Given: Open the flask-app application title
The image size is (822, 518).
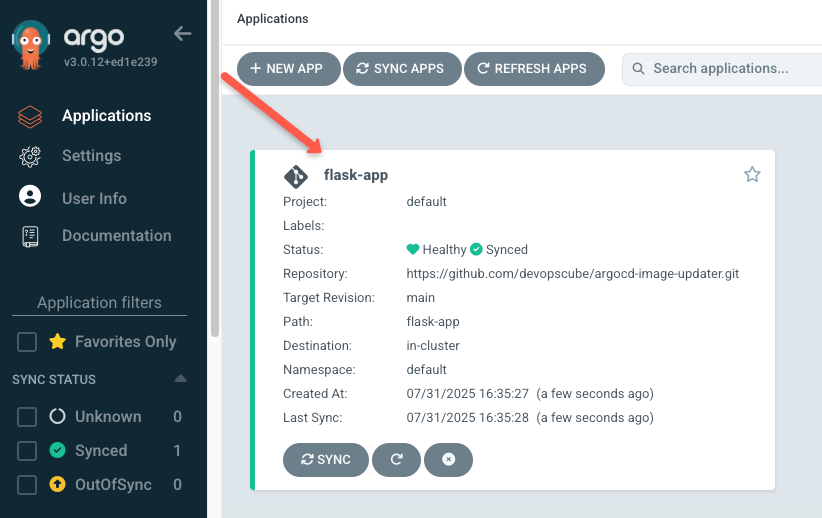Looking at the screenshot, I should pos(355,175).
